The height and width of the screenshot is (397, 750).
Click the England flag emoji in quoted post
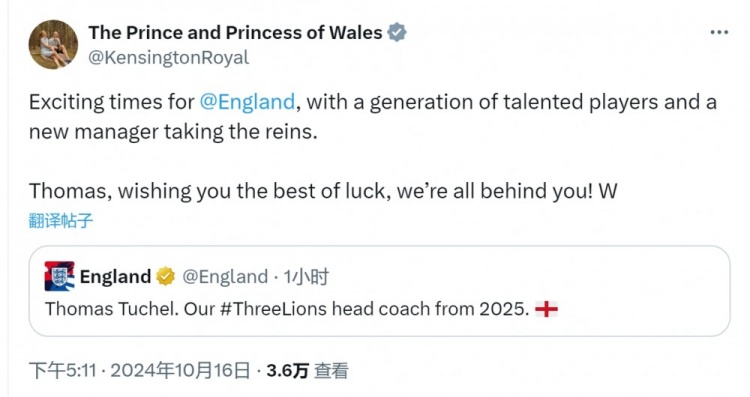coord(546,309)
